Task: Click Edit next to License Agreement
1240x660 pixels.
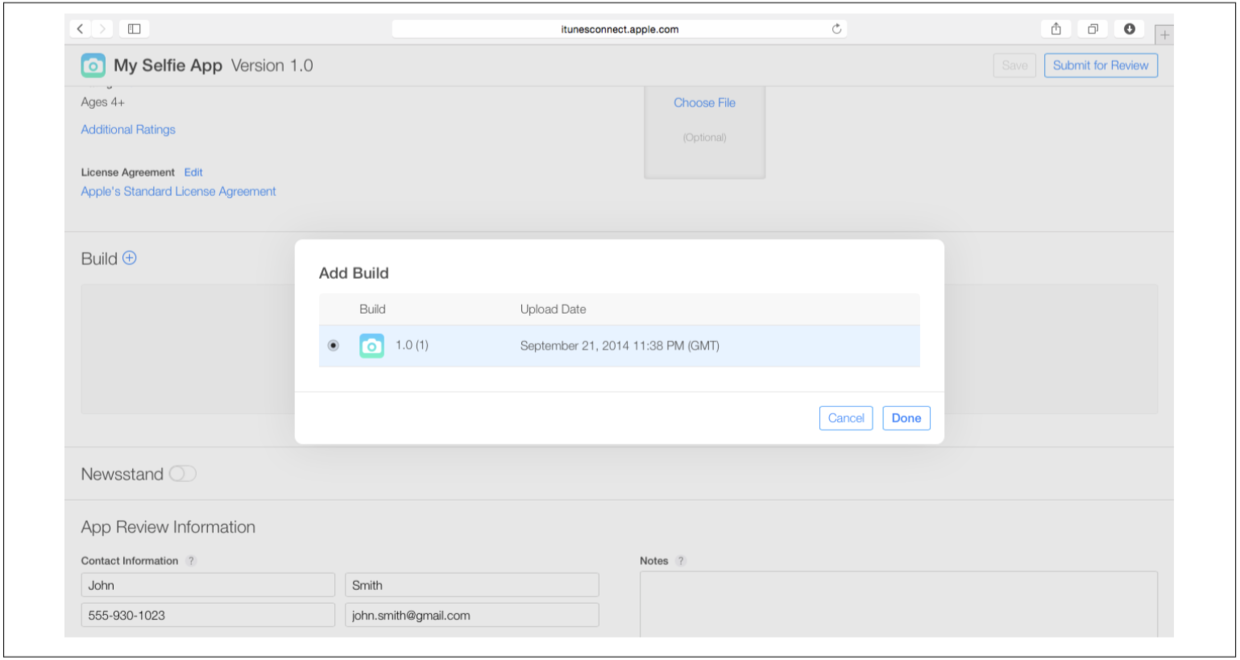Action: pyautogui.click(x=193, y=172)
